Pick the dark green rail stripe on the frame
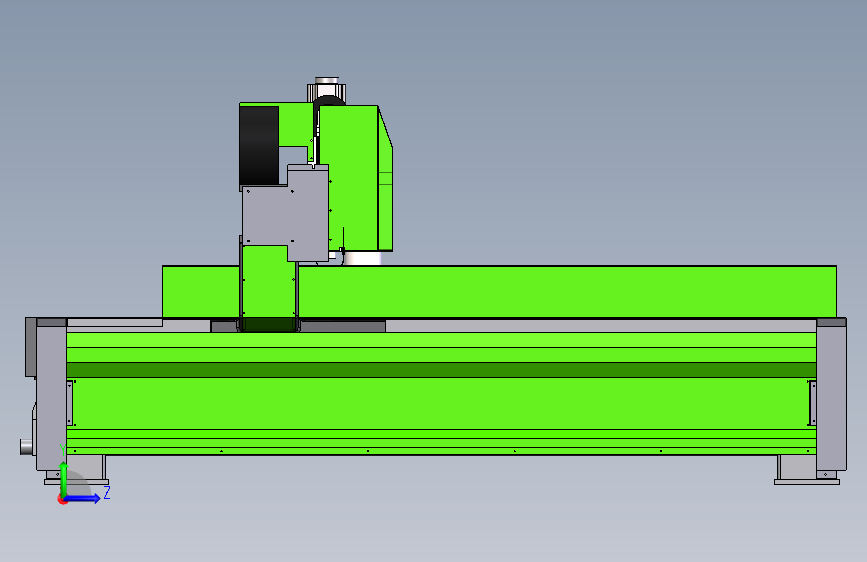867x562 pixels. point(441,370)
